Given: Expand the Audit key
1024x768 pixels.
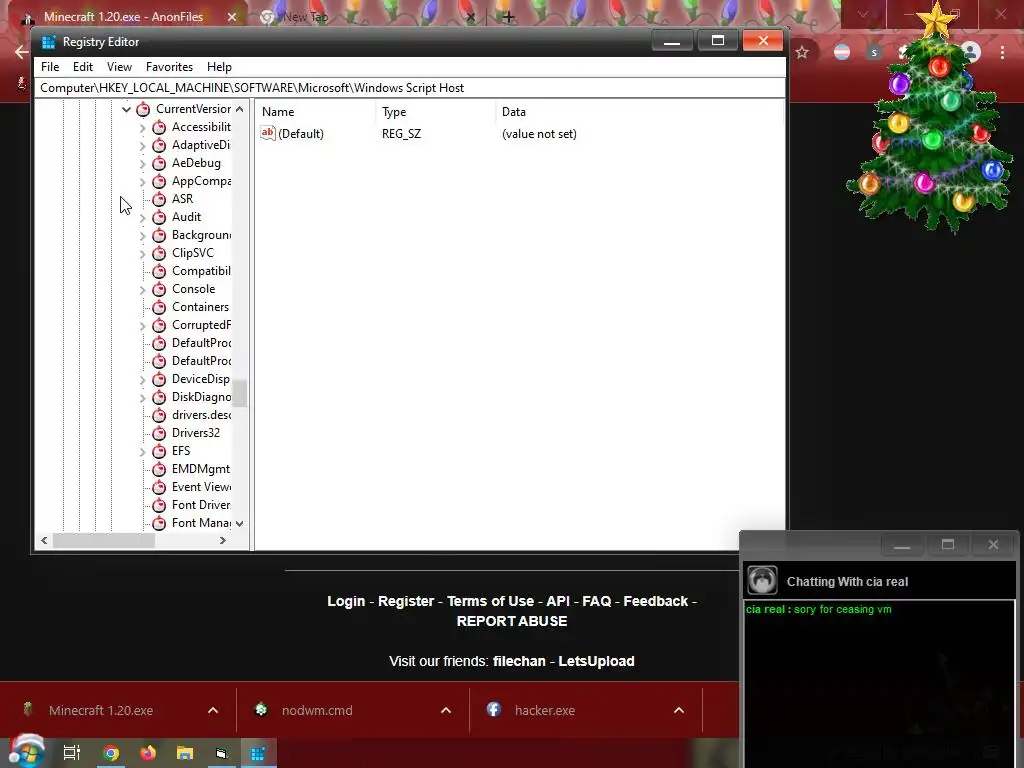Looking at the screenshot, I should (x=143, y=217).
